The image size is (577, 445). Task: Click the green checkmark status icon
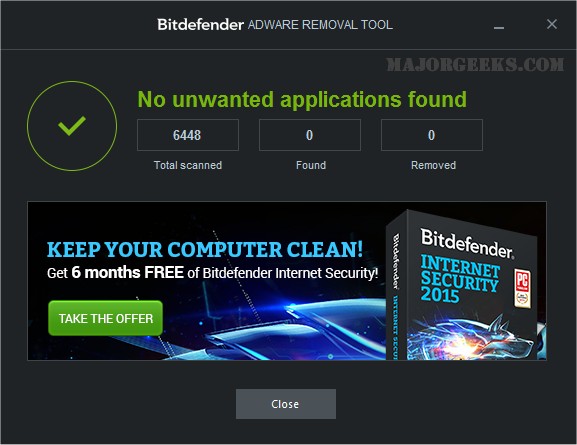72,126
